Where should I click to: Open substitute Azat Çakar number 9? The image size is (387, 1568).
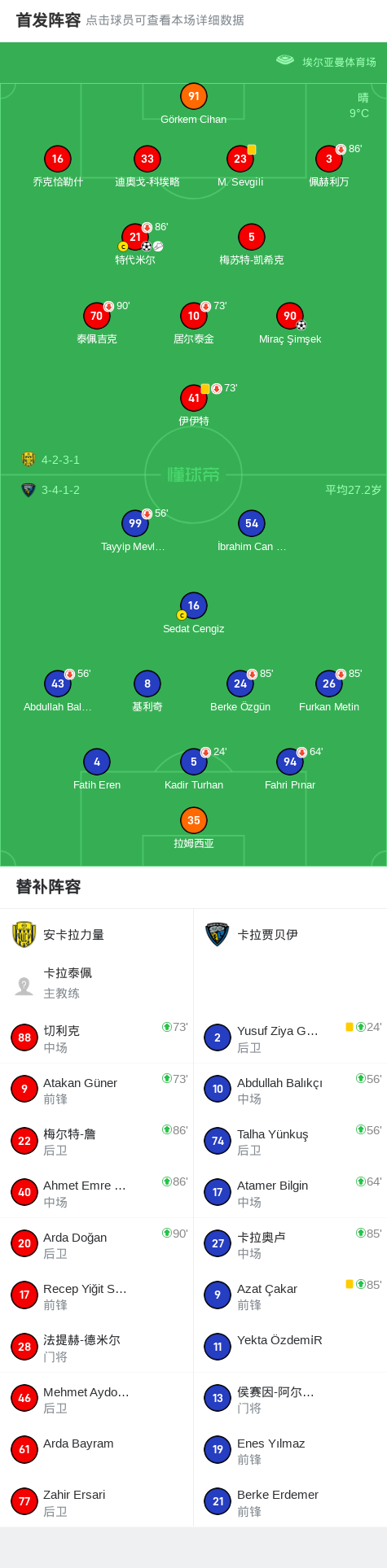click(x=218, y=1295)
